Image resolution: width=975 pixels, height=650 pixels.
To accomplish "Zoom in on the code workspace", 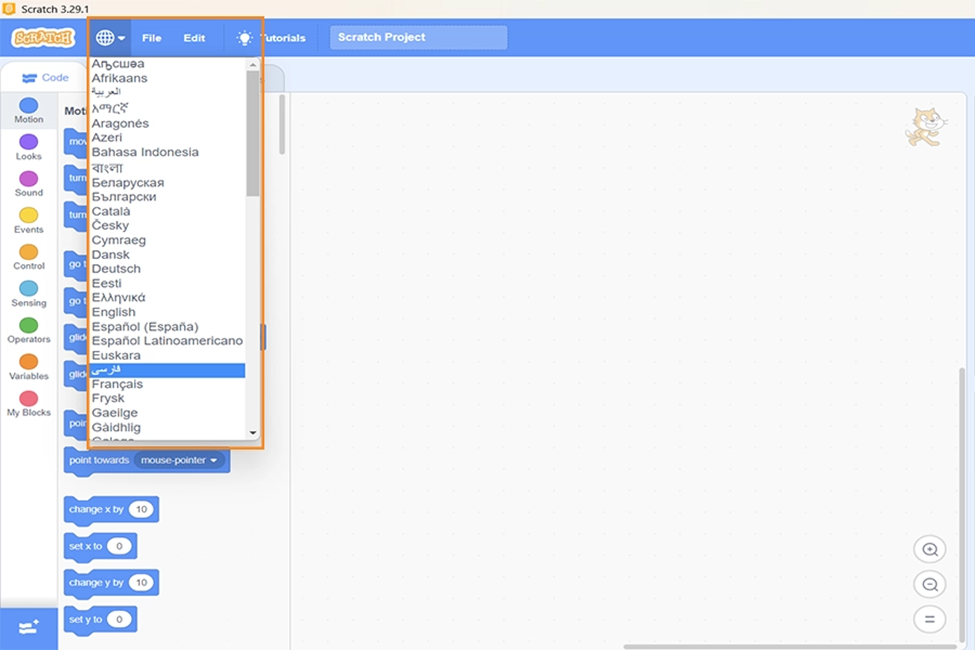I will pyautogui.click(x=929, y=549).
